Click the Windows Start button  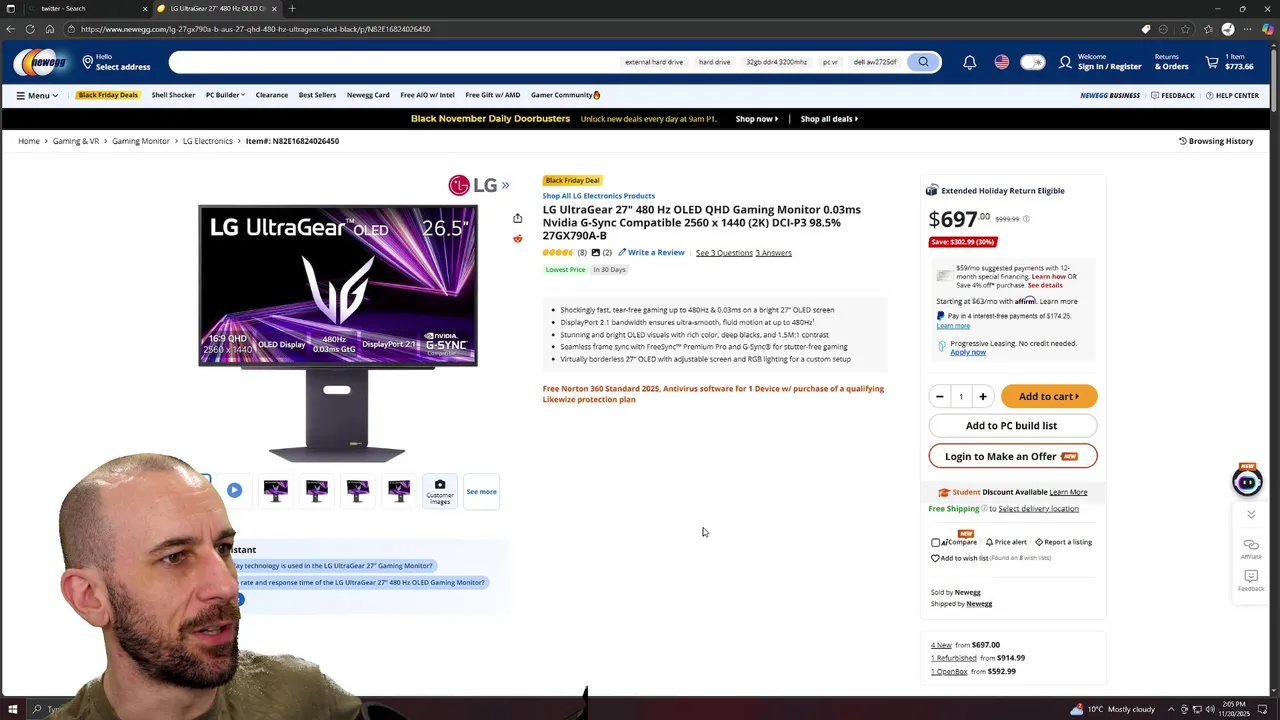click(x=12, y=710)
